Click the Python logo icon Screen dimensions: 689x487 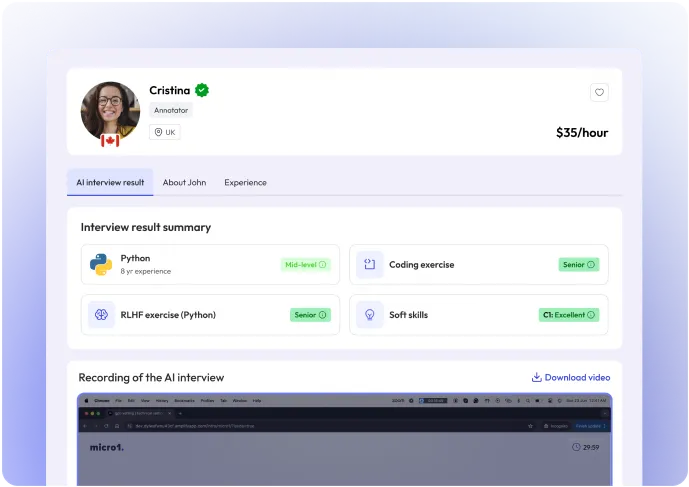click(x=101, y=265)
